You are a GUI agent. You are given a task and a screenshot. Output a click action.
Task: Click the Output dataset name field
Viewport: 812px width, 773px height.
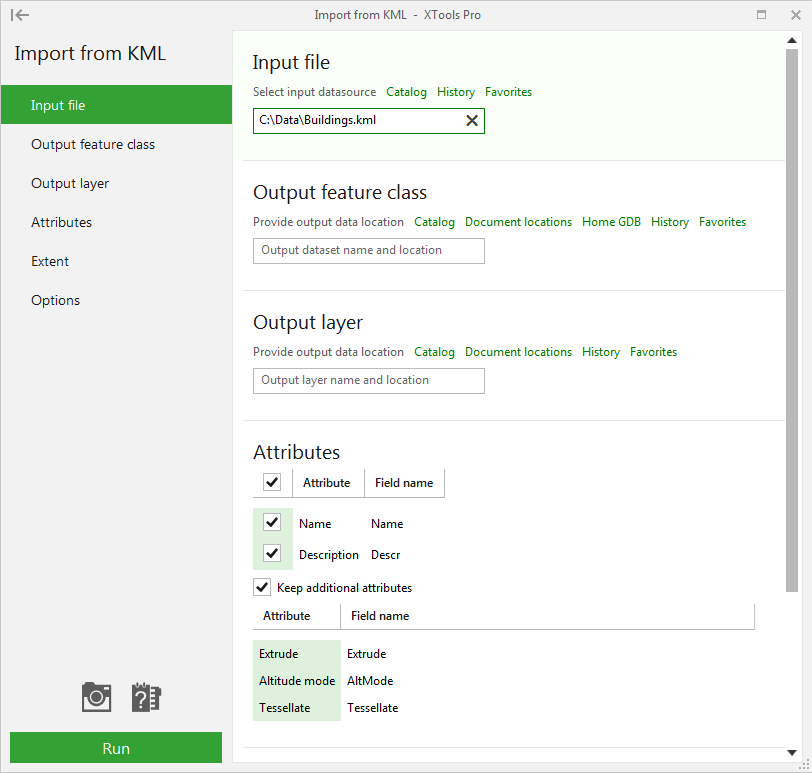[368, 251]
